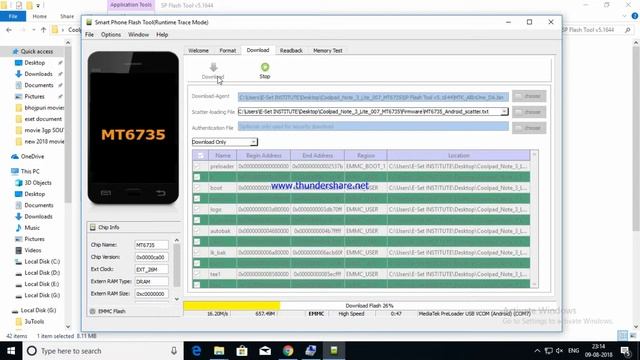
Task: Expand the Scatter-loading File path dropdown
Action: [504, 111]
